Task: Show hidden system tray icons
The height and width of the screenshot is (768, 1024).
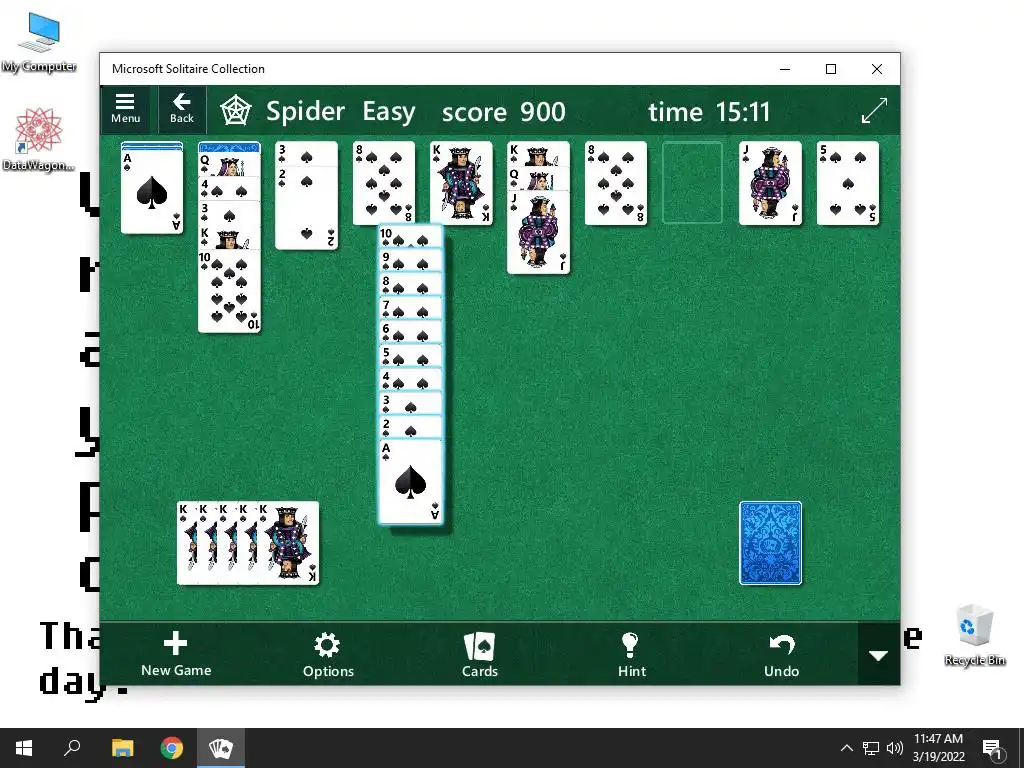Action: pos(846,748)
